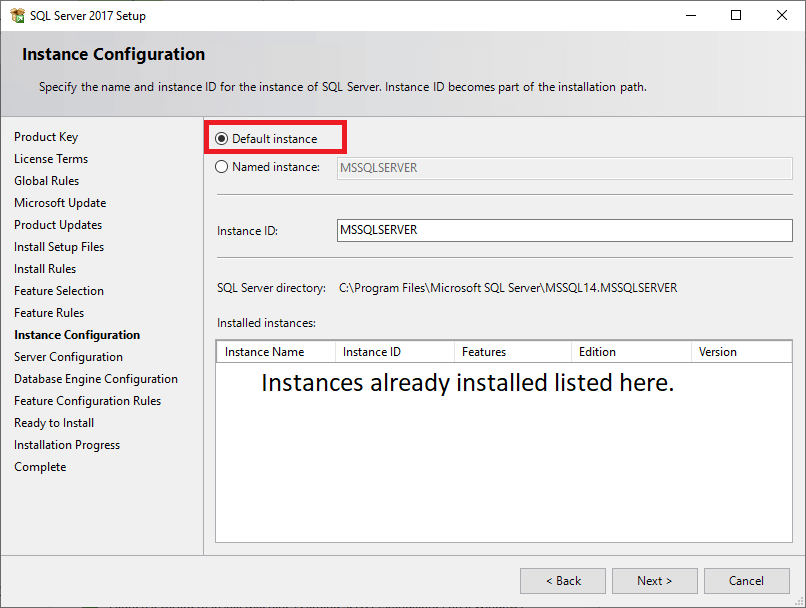806x608 pixels.
Task: Click the Installed instances label
Action: (x=266, y=323)
